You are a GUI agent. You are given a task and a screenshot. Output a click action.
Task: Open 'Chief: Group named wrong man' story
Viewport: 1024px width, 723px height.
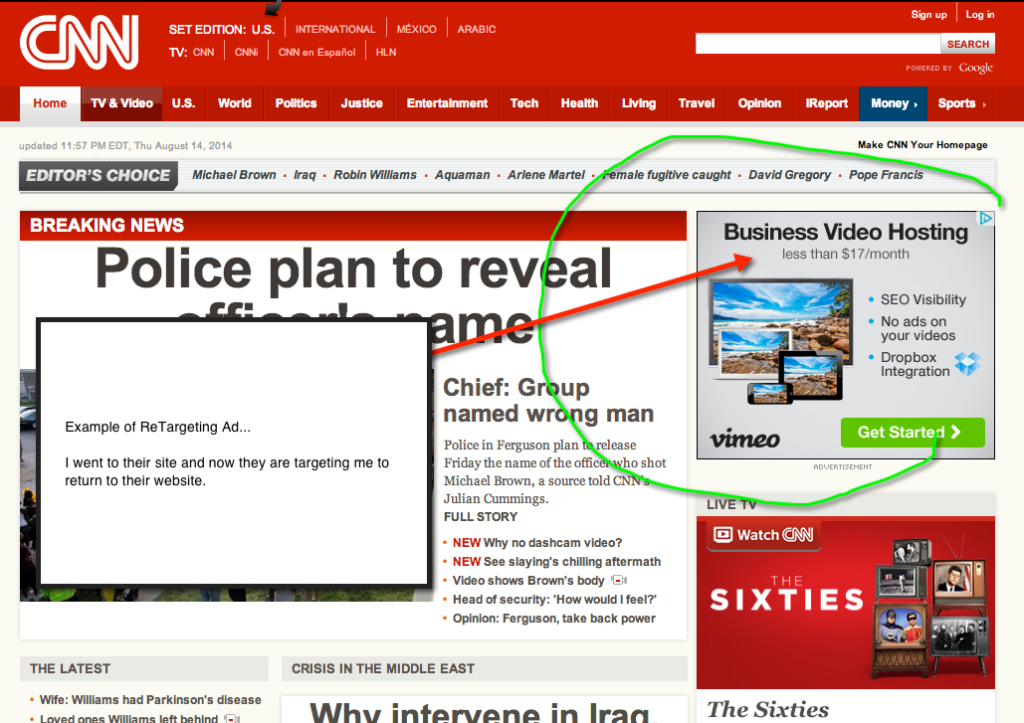[x=548, y=400]
